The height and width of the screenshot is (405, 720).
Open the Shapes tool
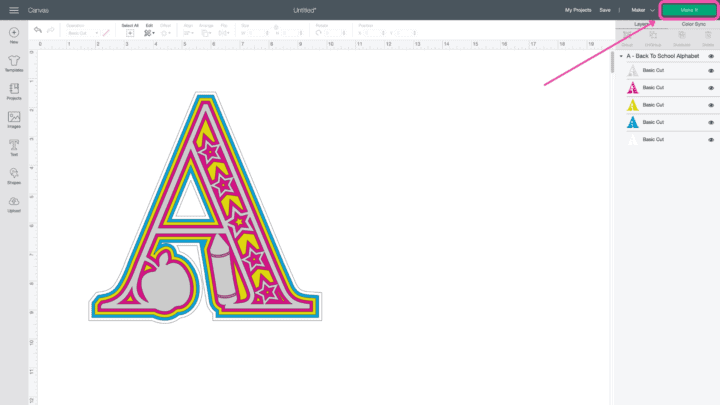point(14,176)
